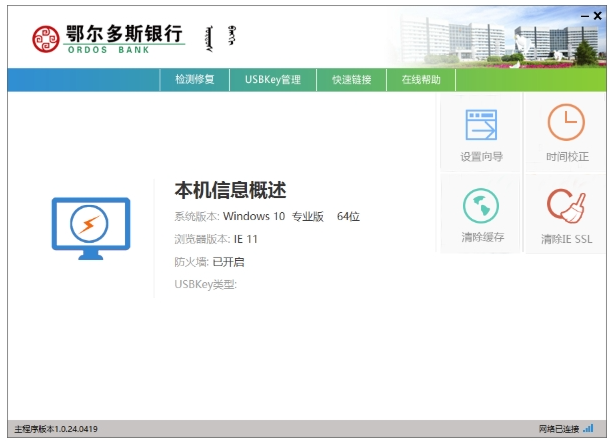
Task: Click the blue computer monitor icon
Action: point(91,229)
